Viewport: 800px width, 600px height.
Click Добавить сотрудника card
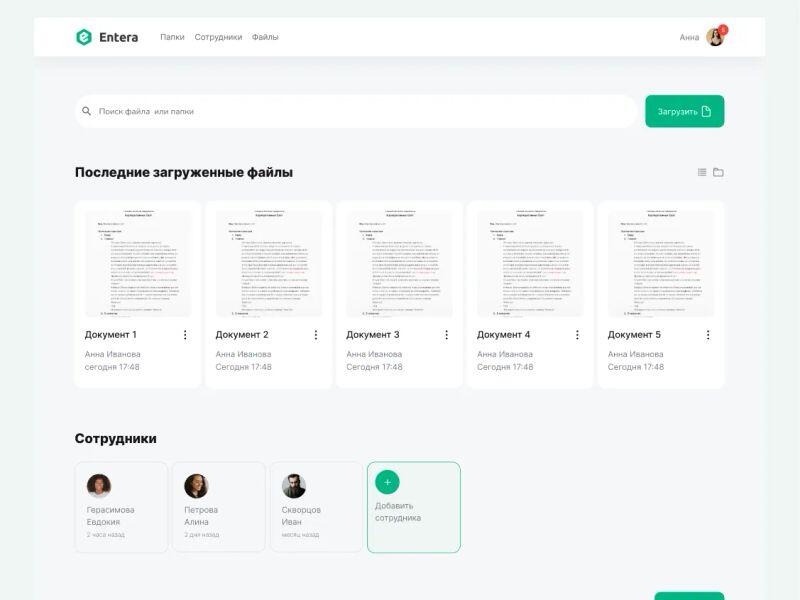[x=413, y=508]
